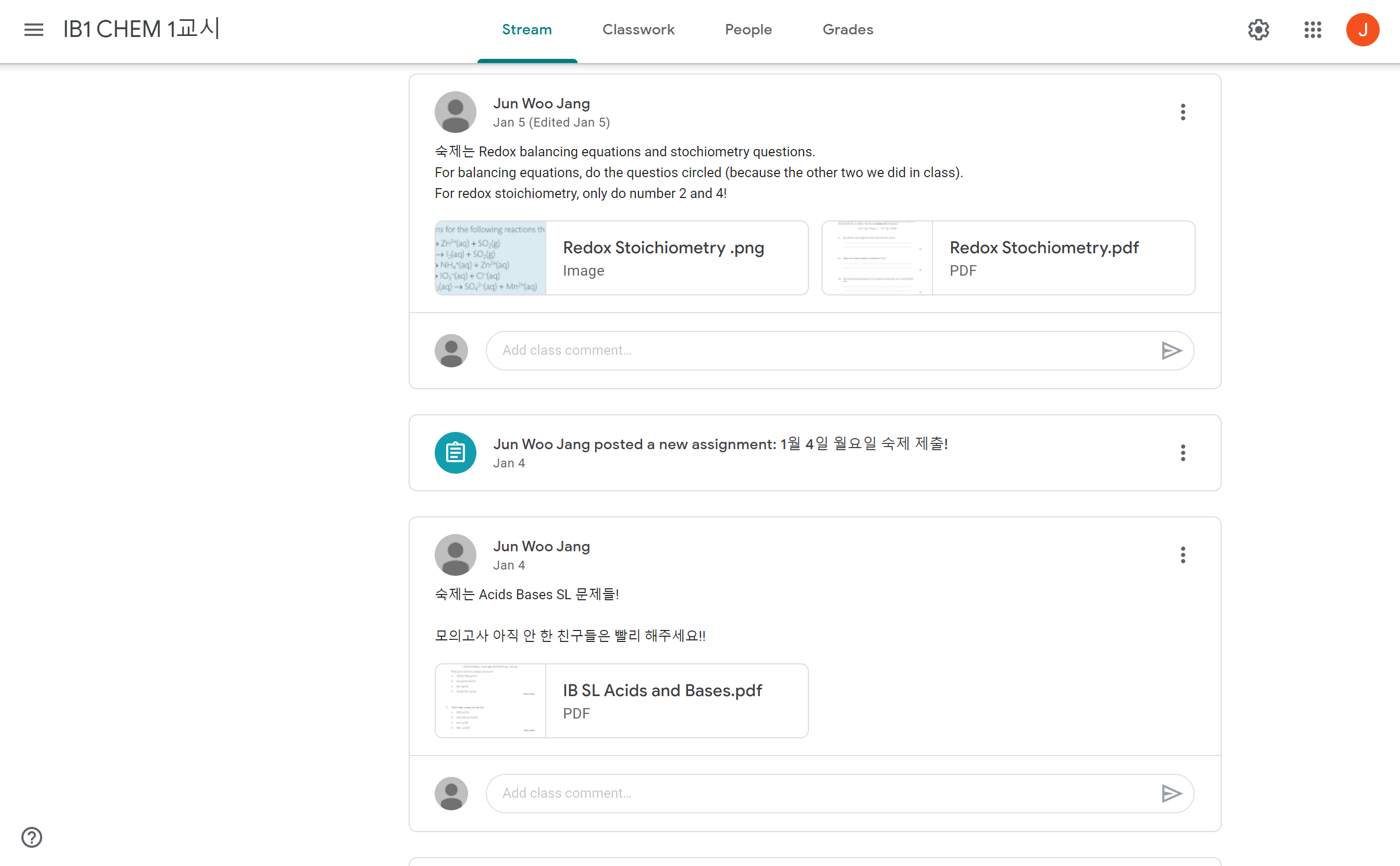Switch to the Classwork tab
The image size is (1400, 866).
[638, 30]
